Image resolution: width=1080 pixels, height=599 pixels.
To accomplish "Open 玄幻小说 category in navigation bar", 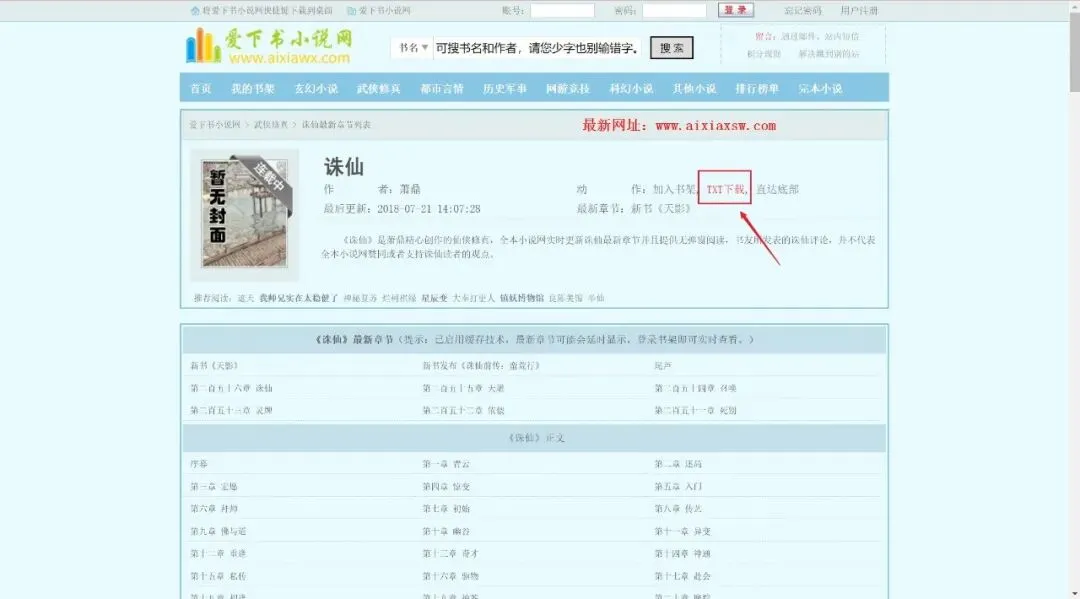I will click(316, 89).
